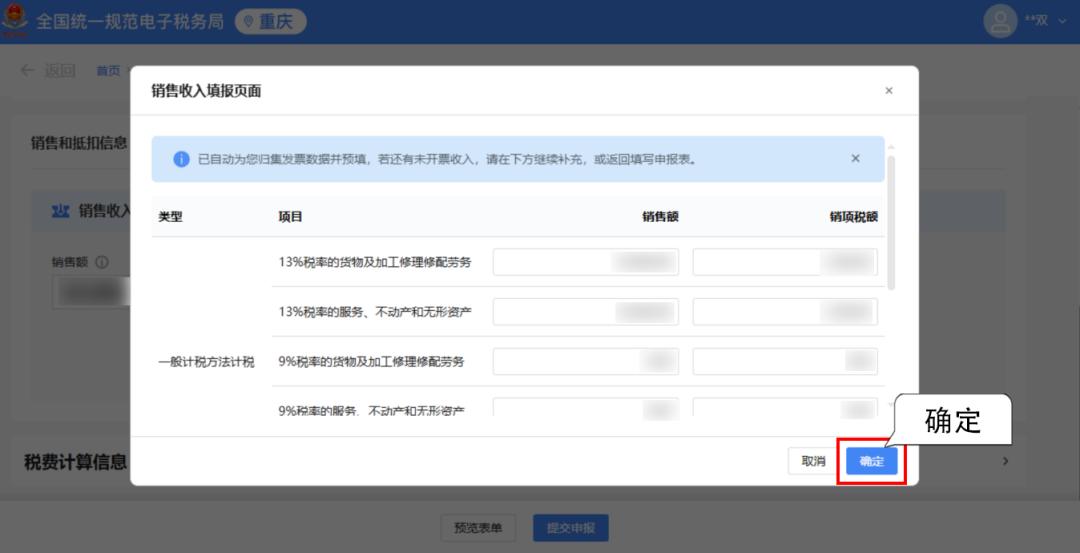1080x553 pixels.
Task: Open the 重庆 location selector
Action: click(x=270, y=21)
